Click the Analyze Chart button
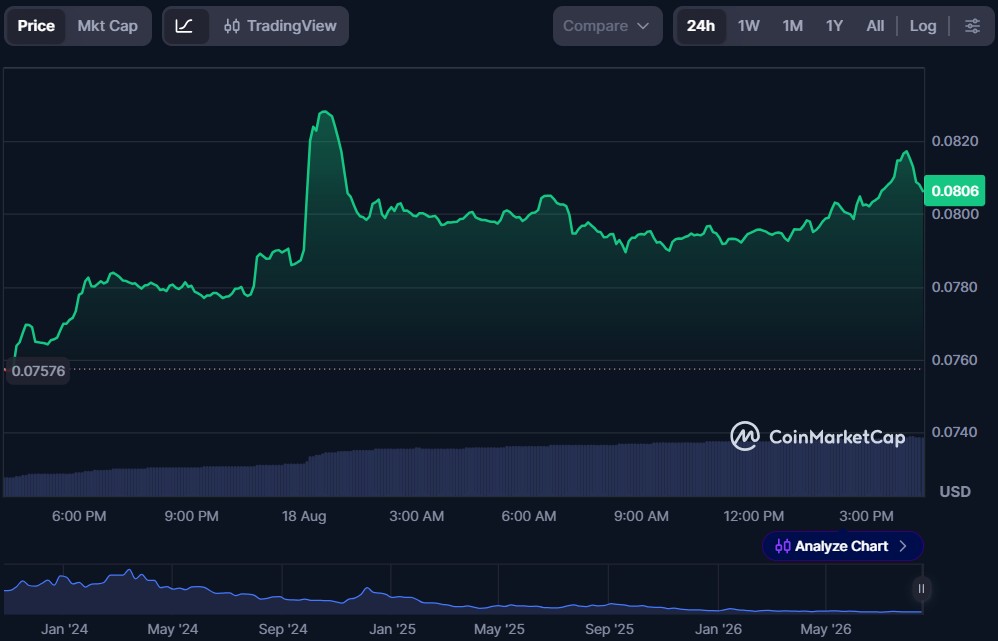Screen dimensions: 998x641 [842, 546]
